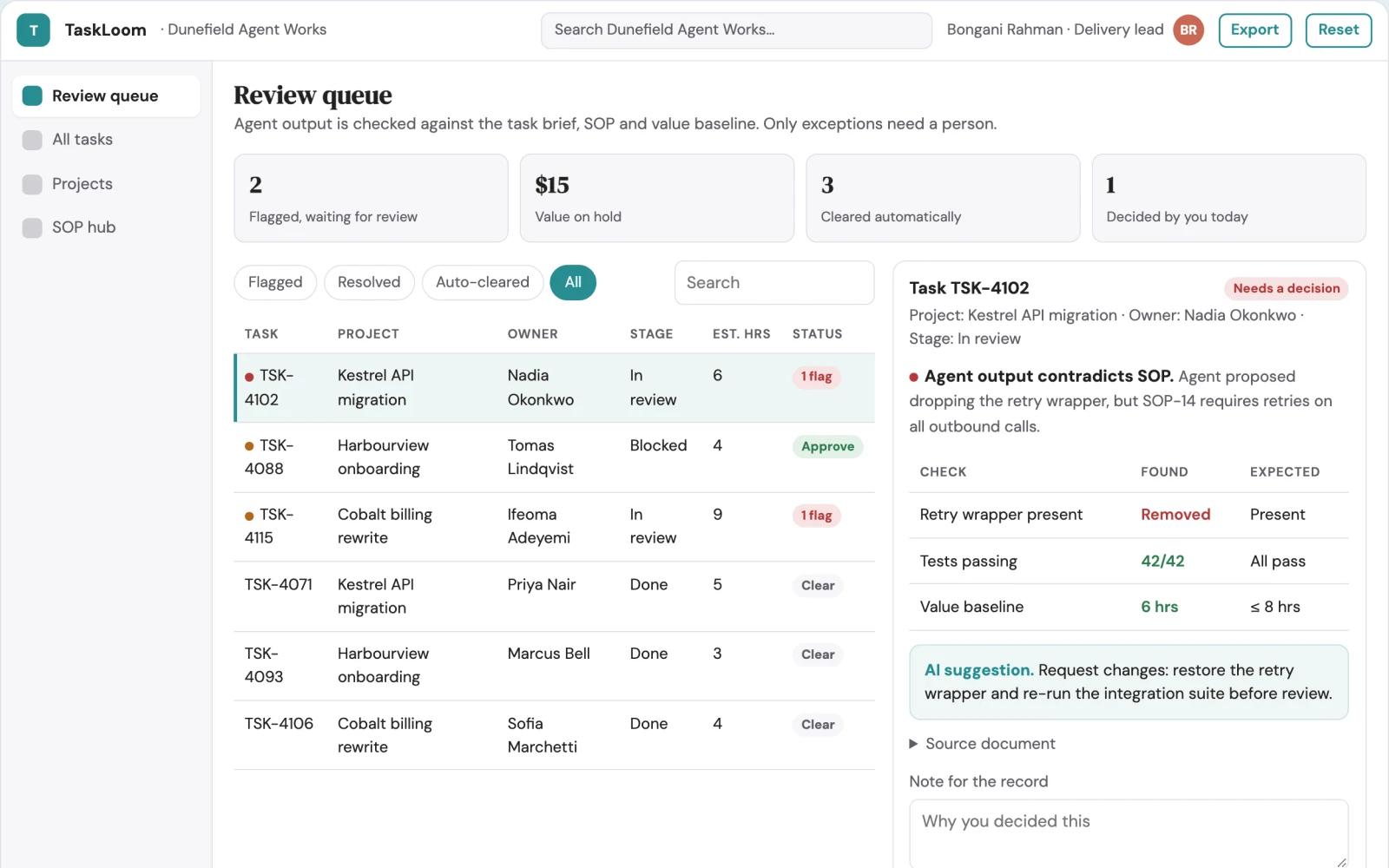Open Review queue in the sidebar
The height and width of the screenshot is (868, 1389).
106,95
